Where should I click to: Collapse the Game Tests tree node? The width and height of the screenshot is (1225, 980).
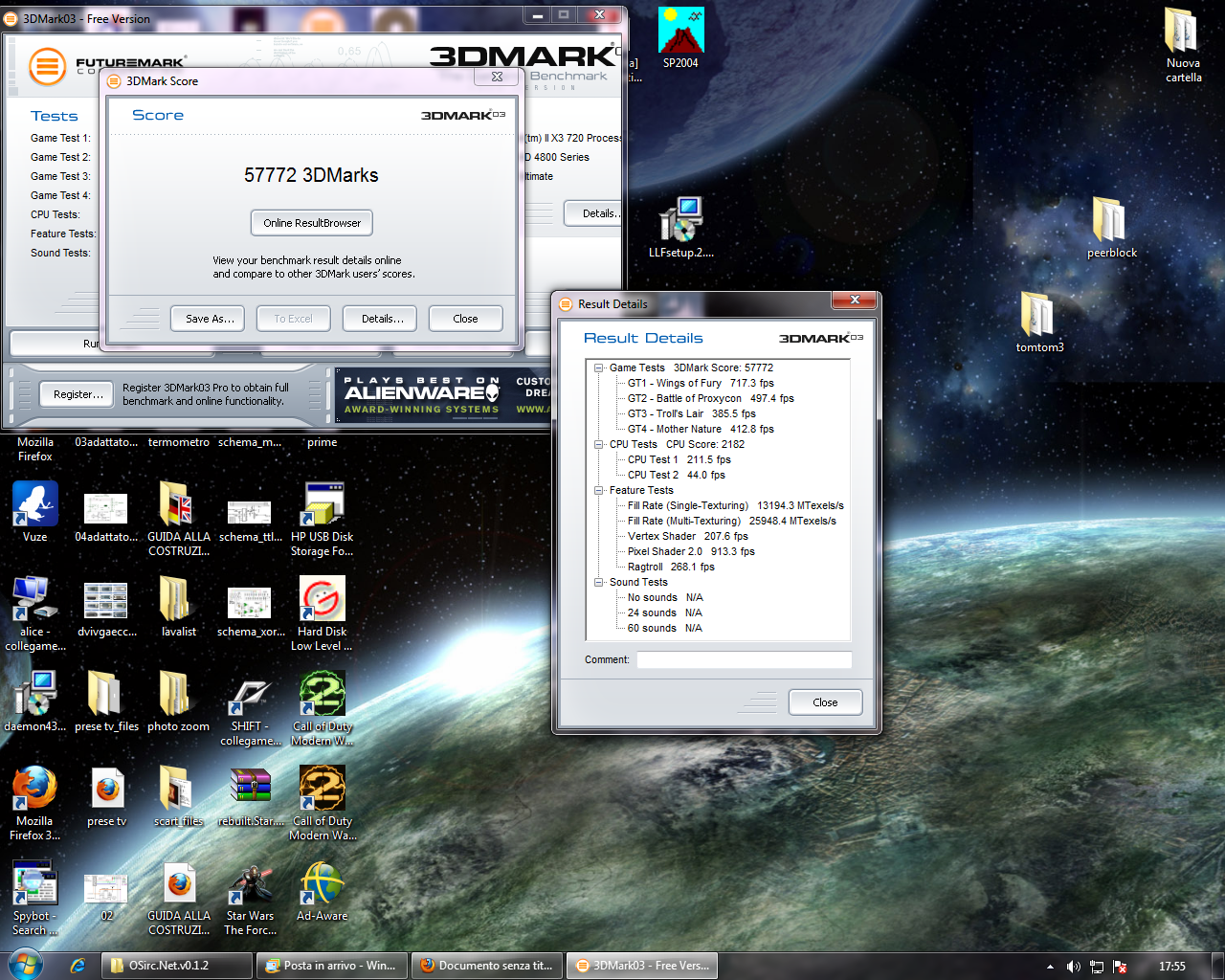click(599, 367)
